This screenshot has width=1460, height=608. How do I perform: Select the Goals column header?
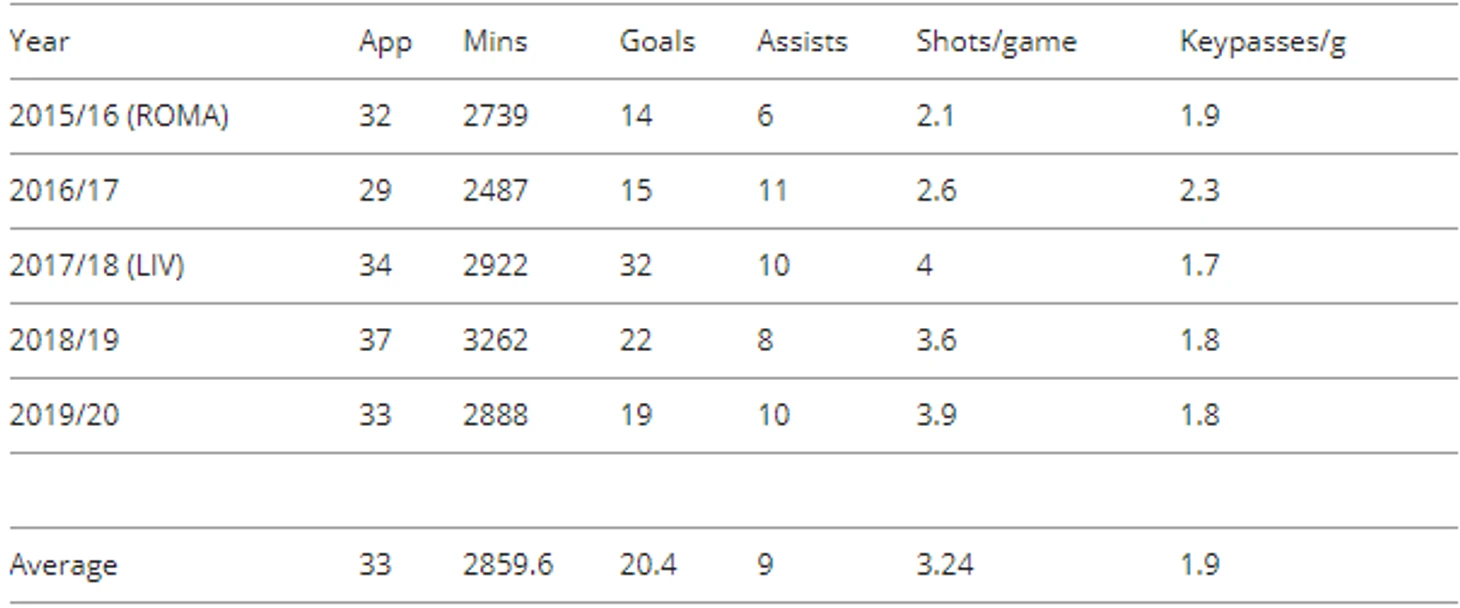coord(657,41)
